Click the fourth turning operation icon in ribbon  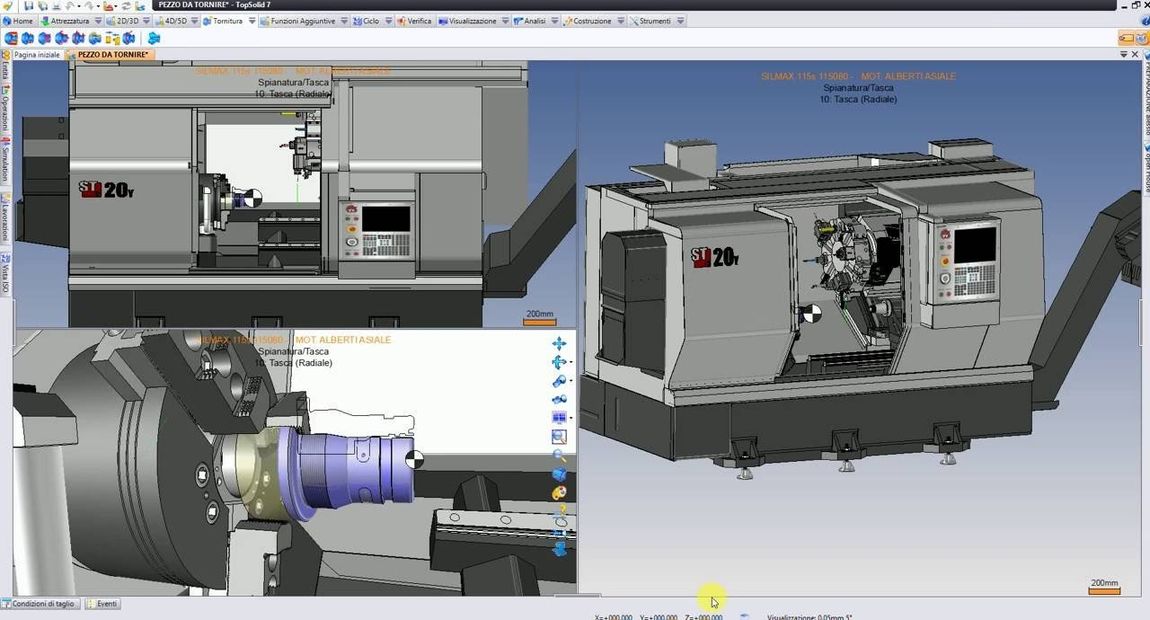click(x=62, y=38)
